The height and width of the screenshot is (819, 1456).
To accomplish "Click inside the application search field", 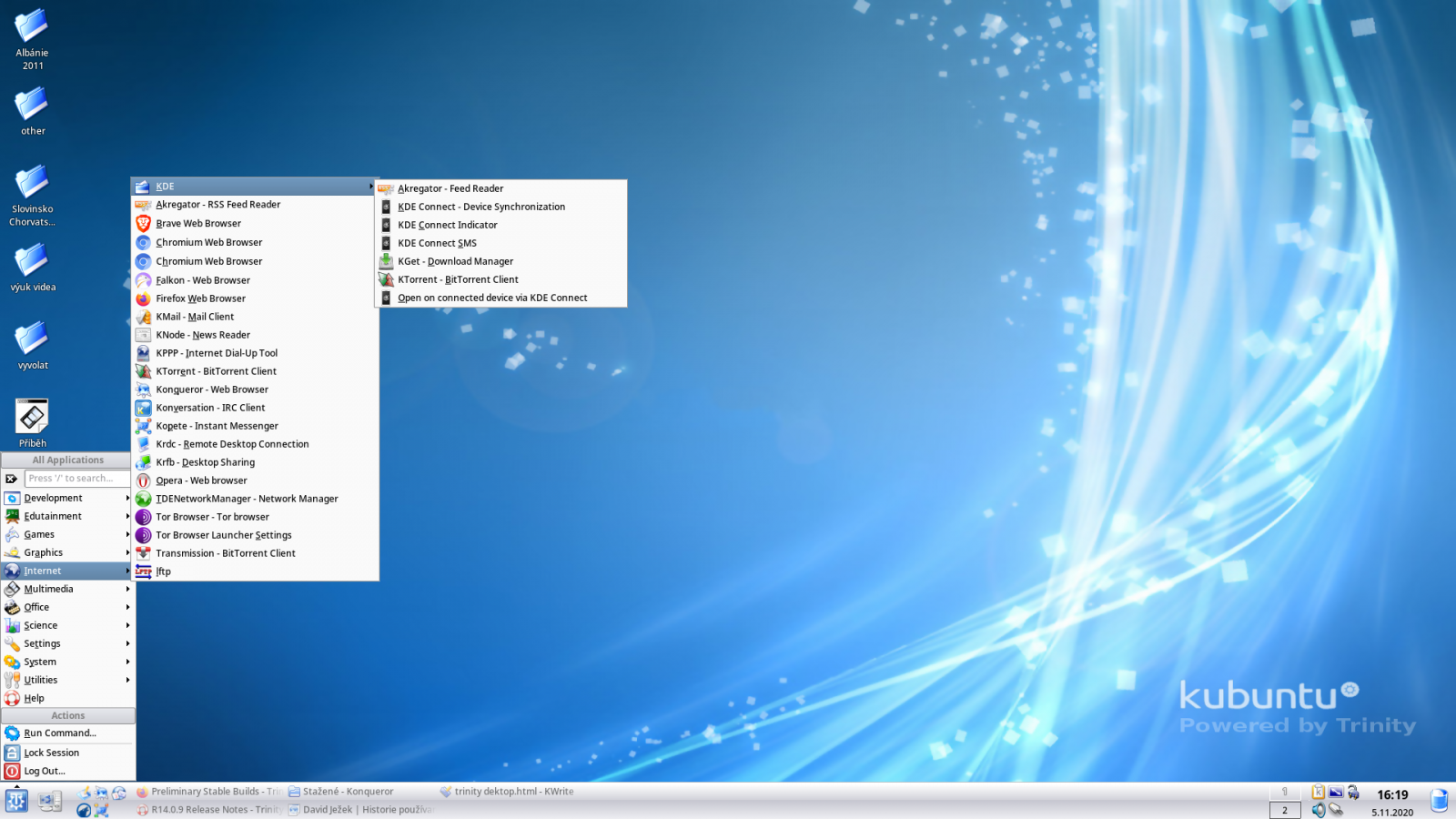I will pos(76,478).
